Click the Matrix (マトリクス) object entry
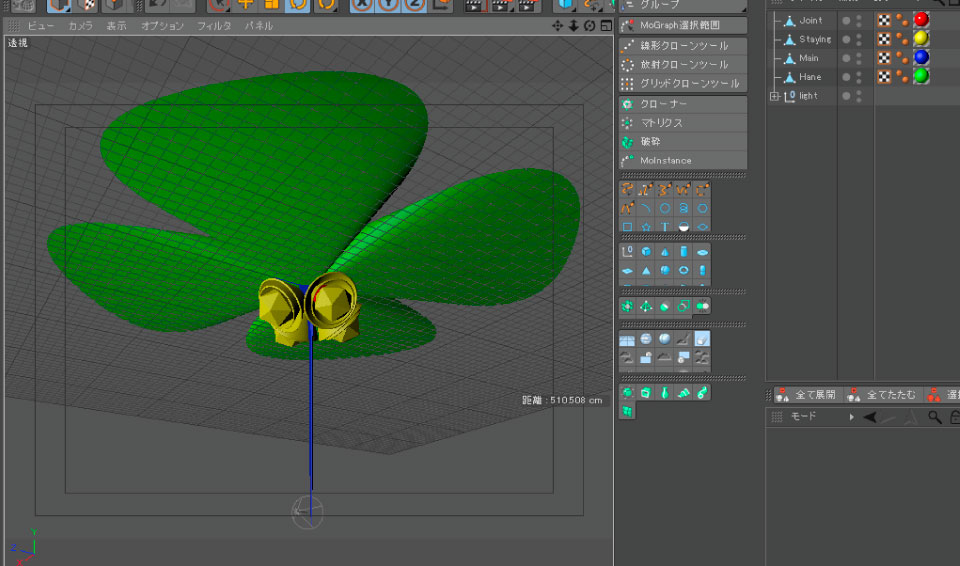 point(661,123)
